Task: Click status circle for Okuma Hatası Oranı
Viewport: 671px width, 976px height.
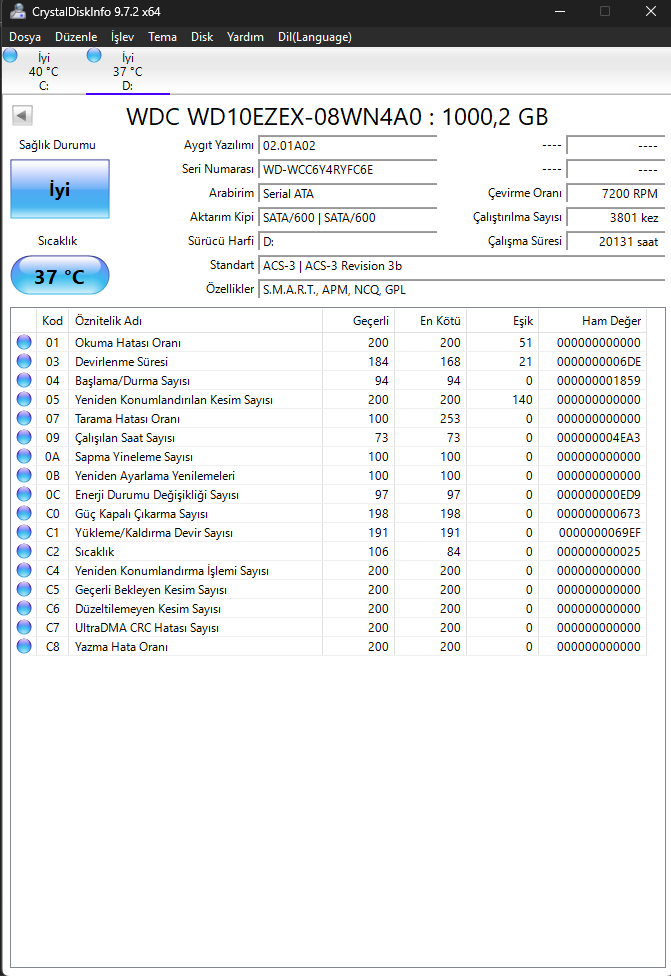Action: pyautogui.click(x=24, y=342)
